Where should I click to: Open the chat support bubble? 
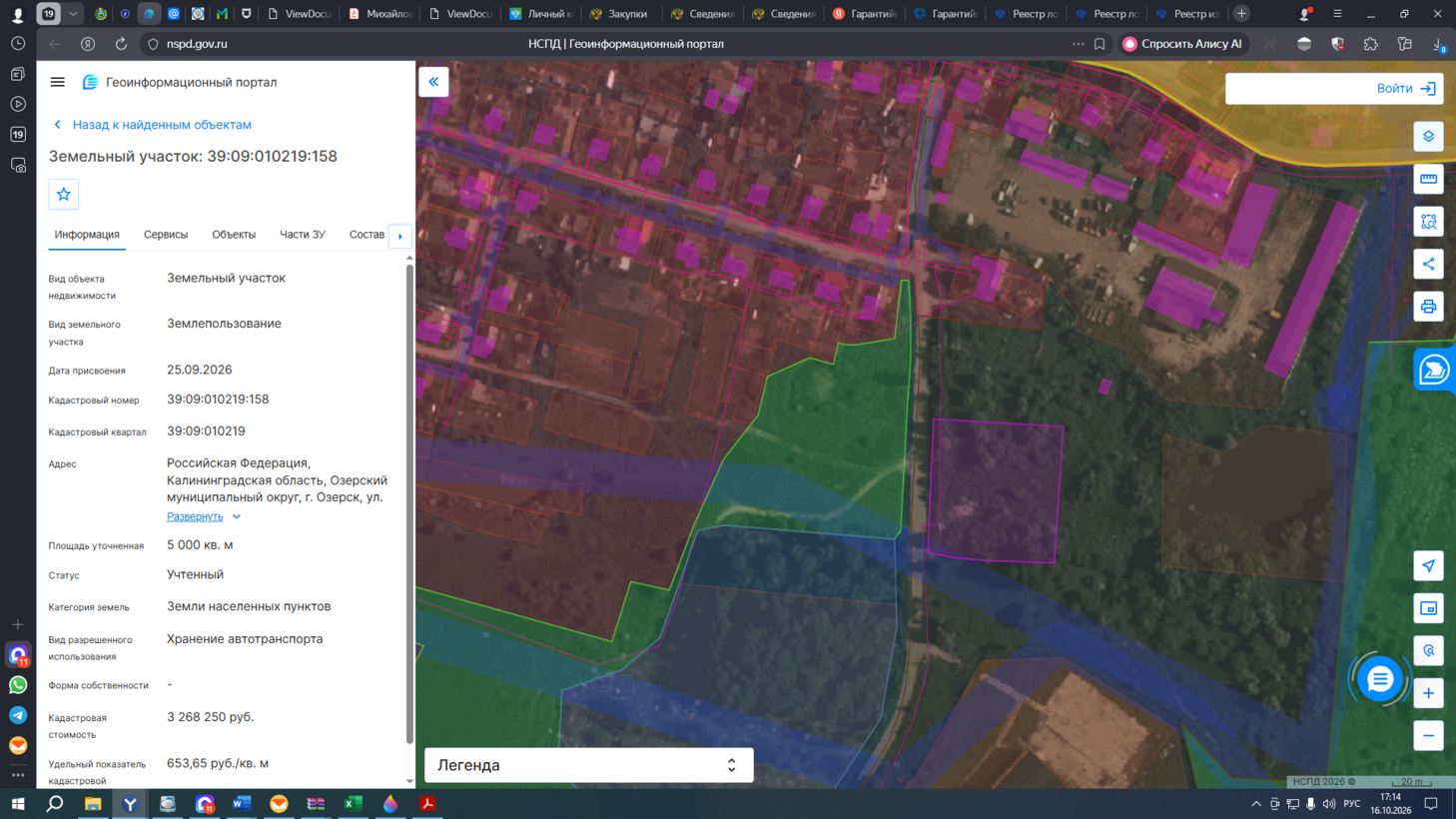pyautogui.click(x=1380, y=679)
